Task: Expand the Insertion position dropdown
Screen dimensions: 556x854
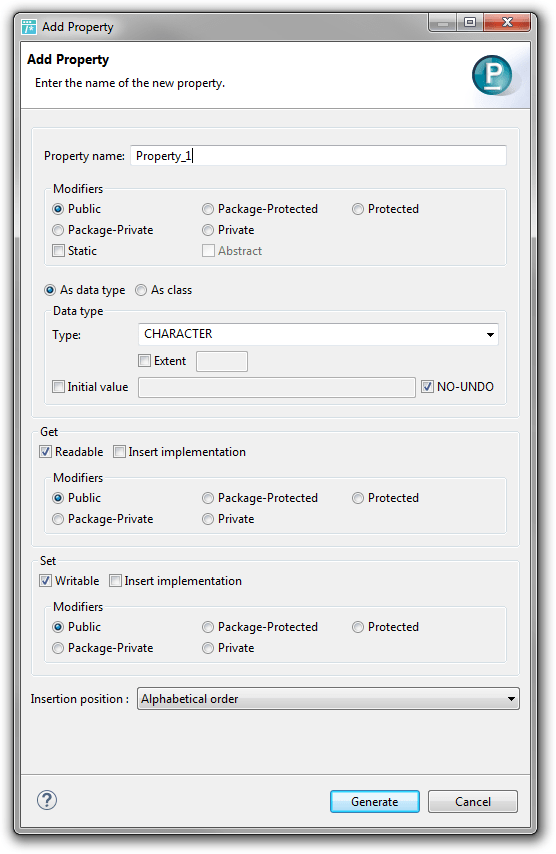Action: (x=328, y=699)
